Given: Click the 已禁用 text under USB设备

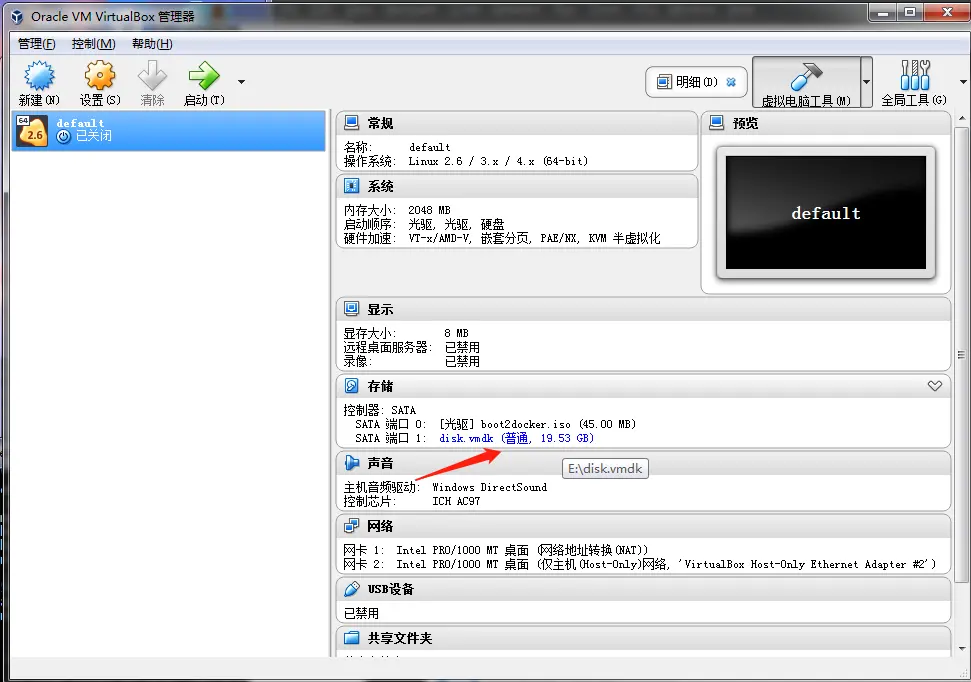Looking at the screenshot, I should coord(361,613).
